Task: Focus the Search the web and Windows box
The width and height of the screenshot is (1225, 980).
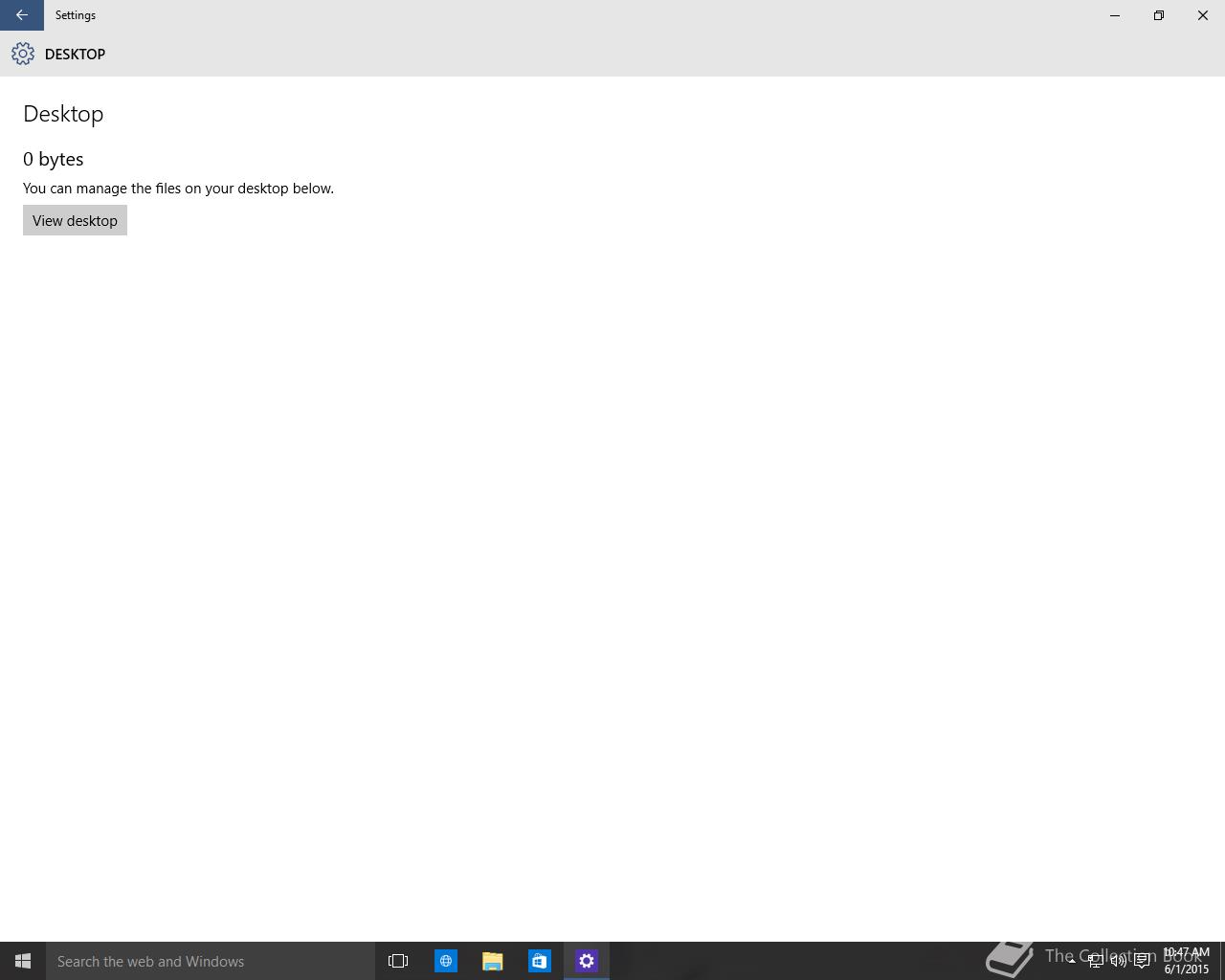Action: 211,961
